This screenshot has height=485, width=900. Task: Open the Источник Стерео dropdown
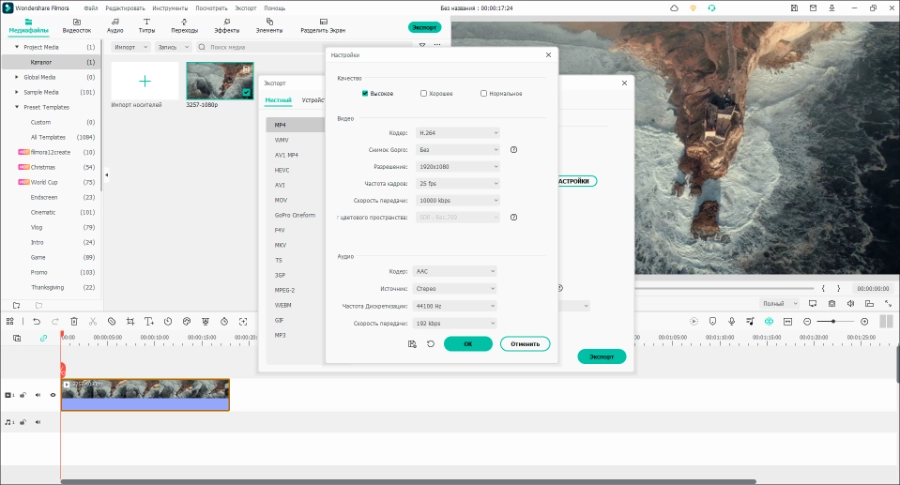(x=455, y=289)
